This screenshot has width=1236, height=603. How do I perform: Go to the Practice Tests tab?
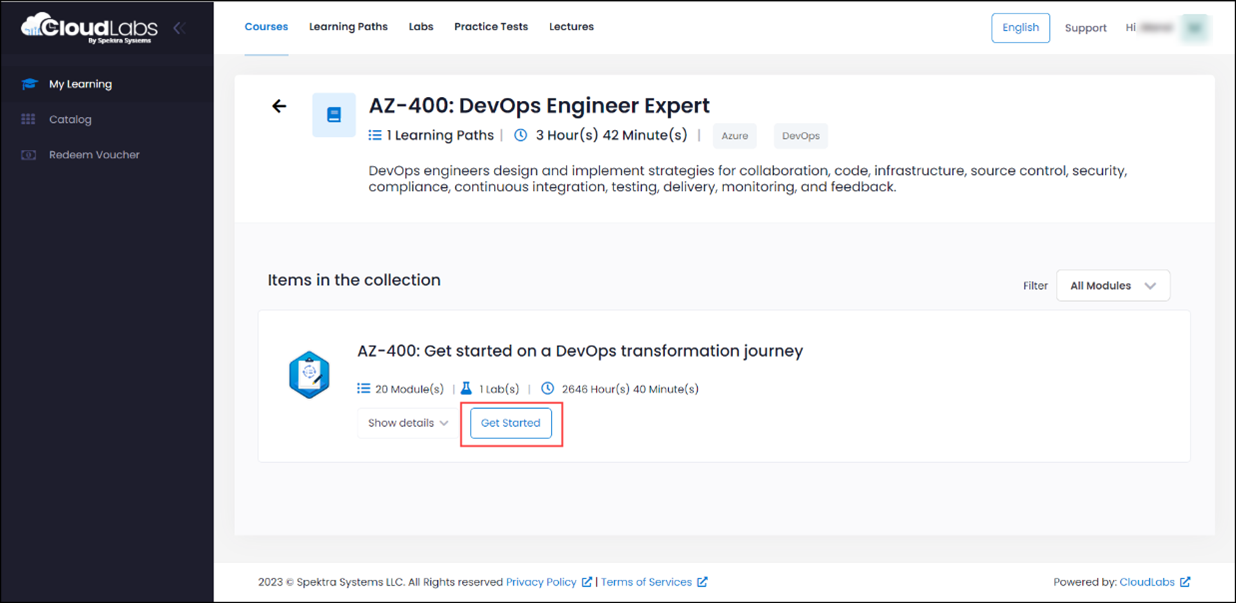tap(491, 27)
